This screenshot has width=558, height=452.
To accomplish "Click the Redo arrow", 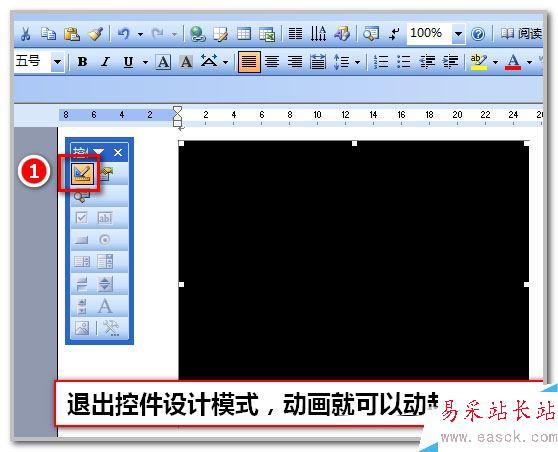I will tap(157, 34).
